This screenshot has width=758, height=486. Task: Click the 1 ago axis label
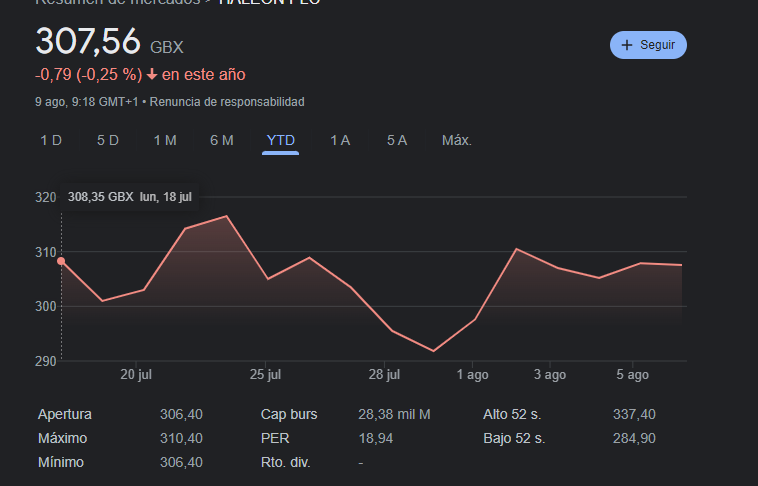click(x=472, y=374)
